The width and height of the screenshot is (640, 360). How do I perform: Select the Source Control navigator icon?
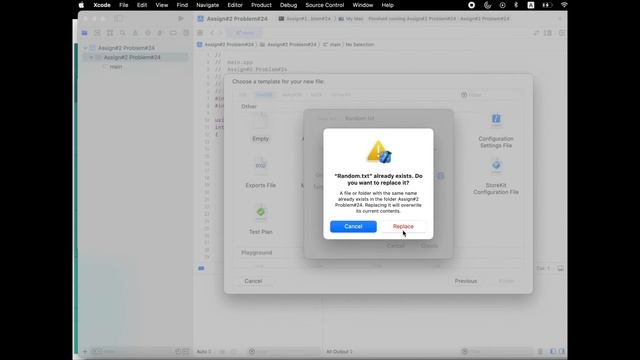(97, 33)
